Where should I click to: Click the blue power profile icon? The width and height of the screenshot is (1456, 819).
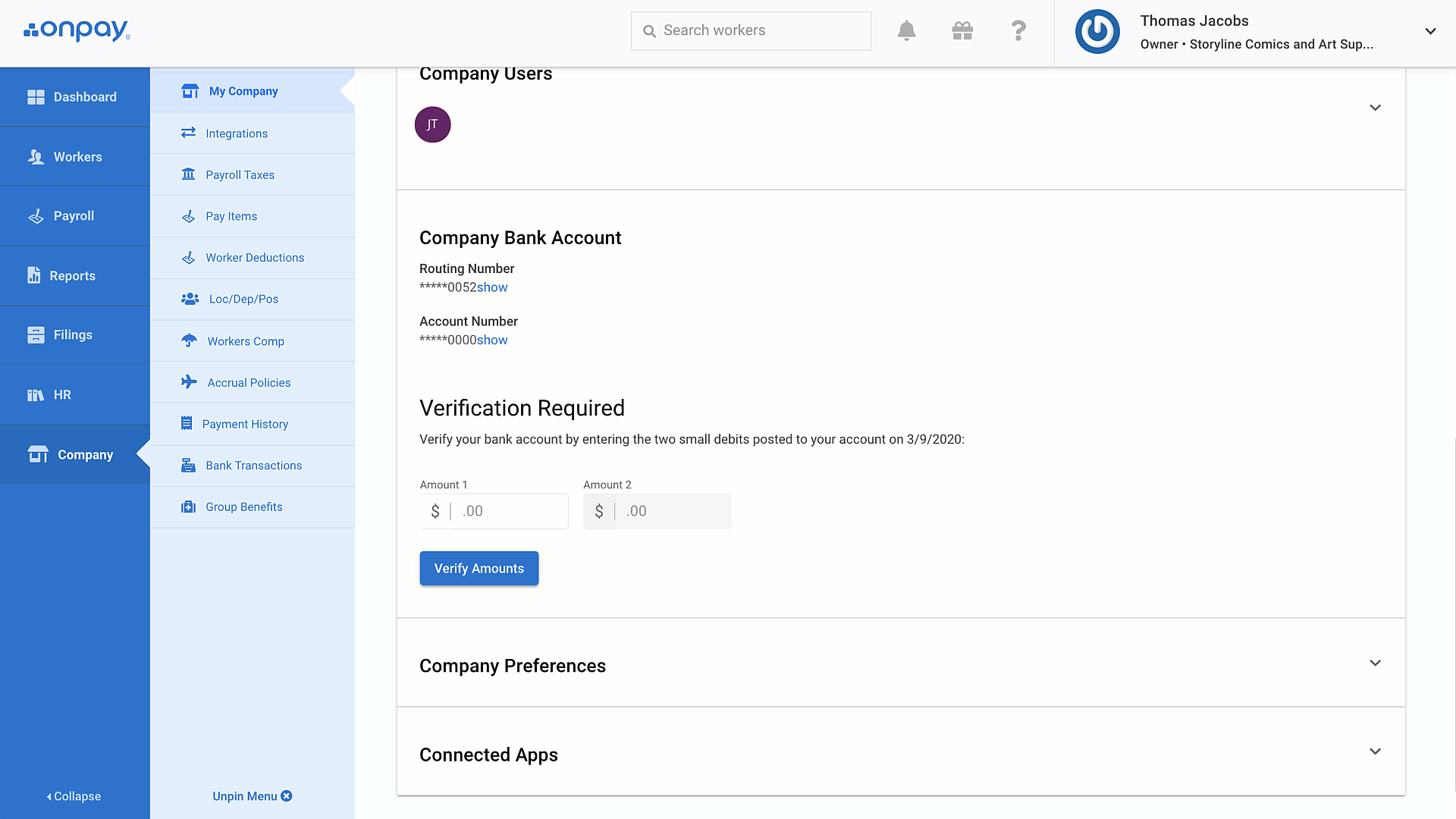pos(1097,32)
